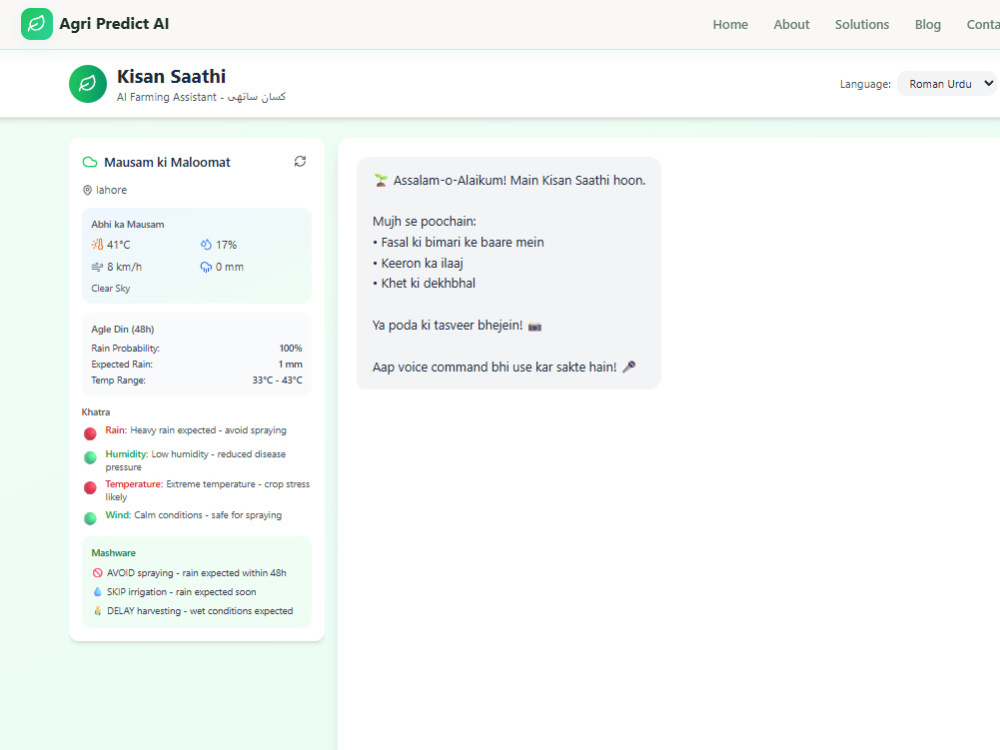Screen dimensions: 1000x750
Task: Click the location pin icon next to lahore
Action: point(87,190)
